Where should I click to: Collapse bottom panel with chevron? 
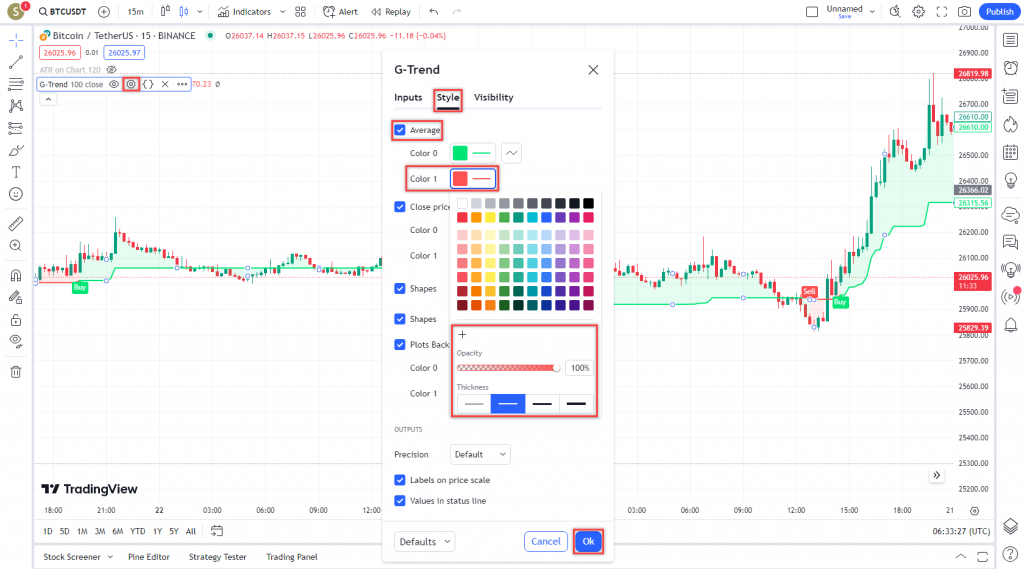click(961, 557)
